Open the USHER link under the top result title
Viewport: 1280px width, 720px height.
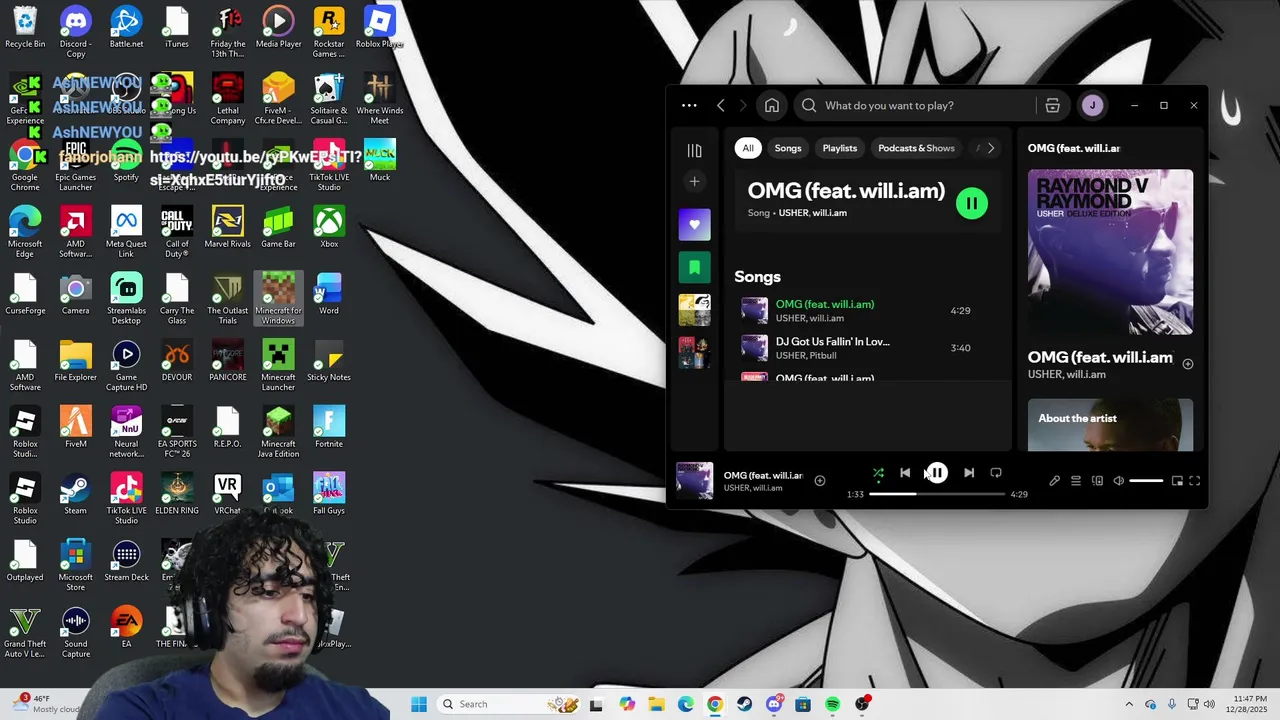(794, 213)
